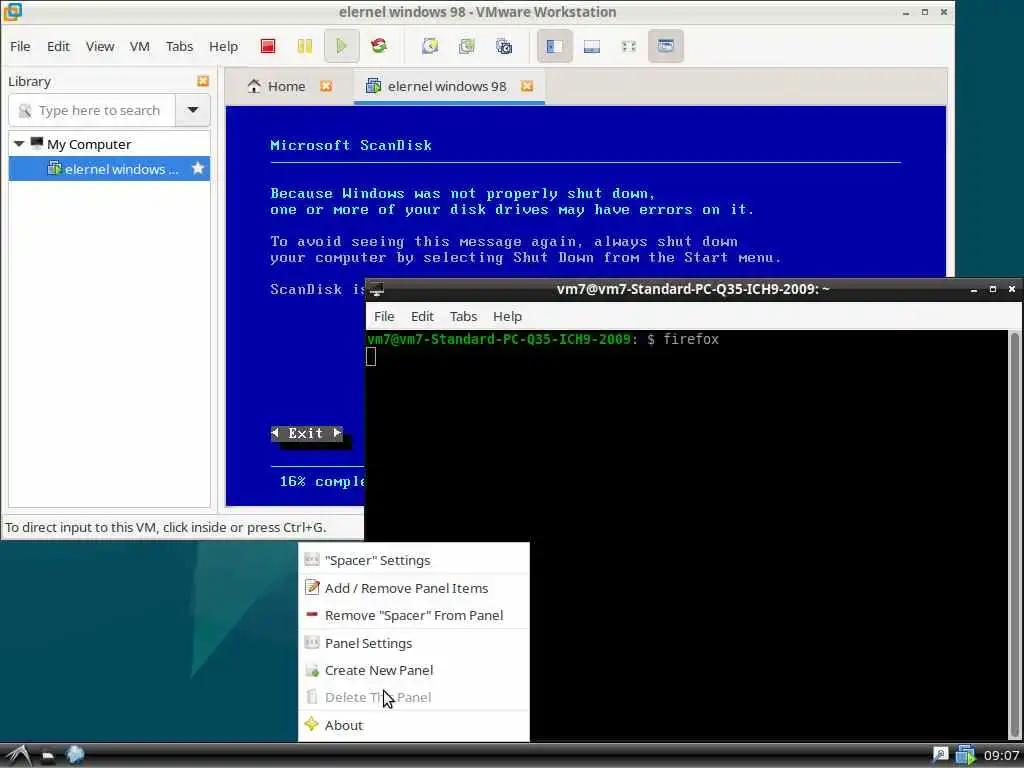Close the elernel windows 98 tab X icon
1024x768 pixels.
click(526, 86)
